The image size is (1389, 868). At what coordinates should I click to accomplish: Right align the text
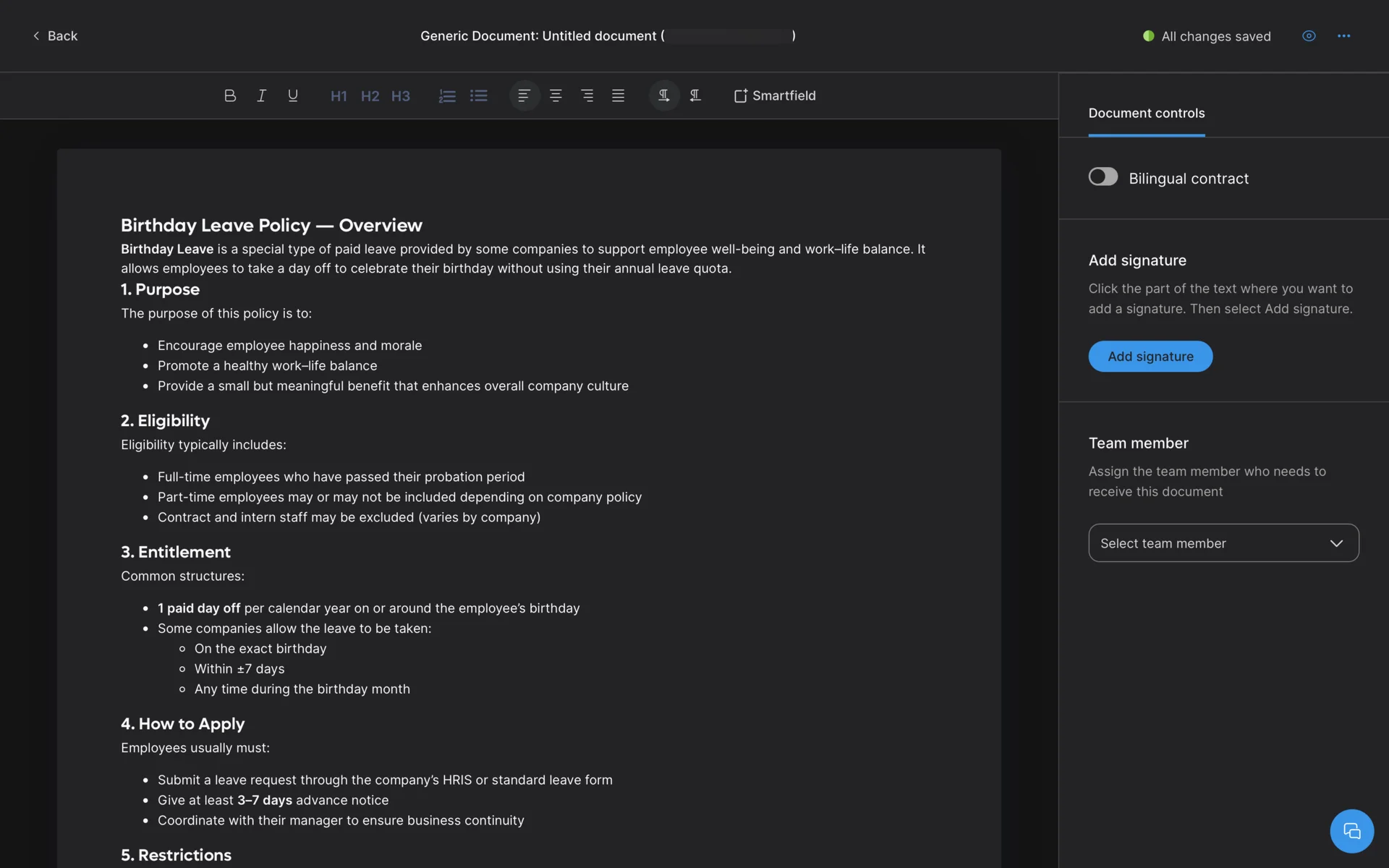click(587, 95)
